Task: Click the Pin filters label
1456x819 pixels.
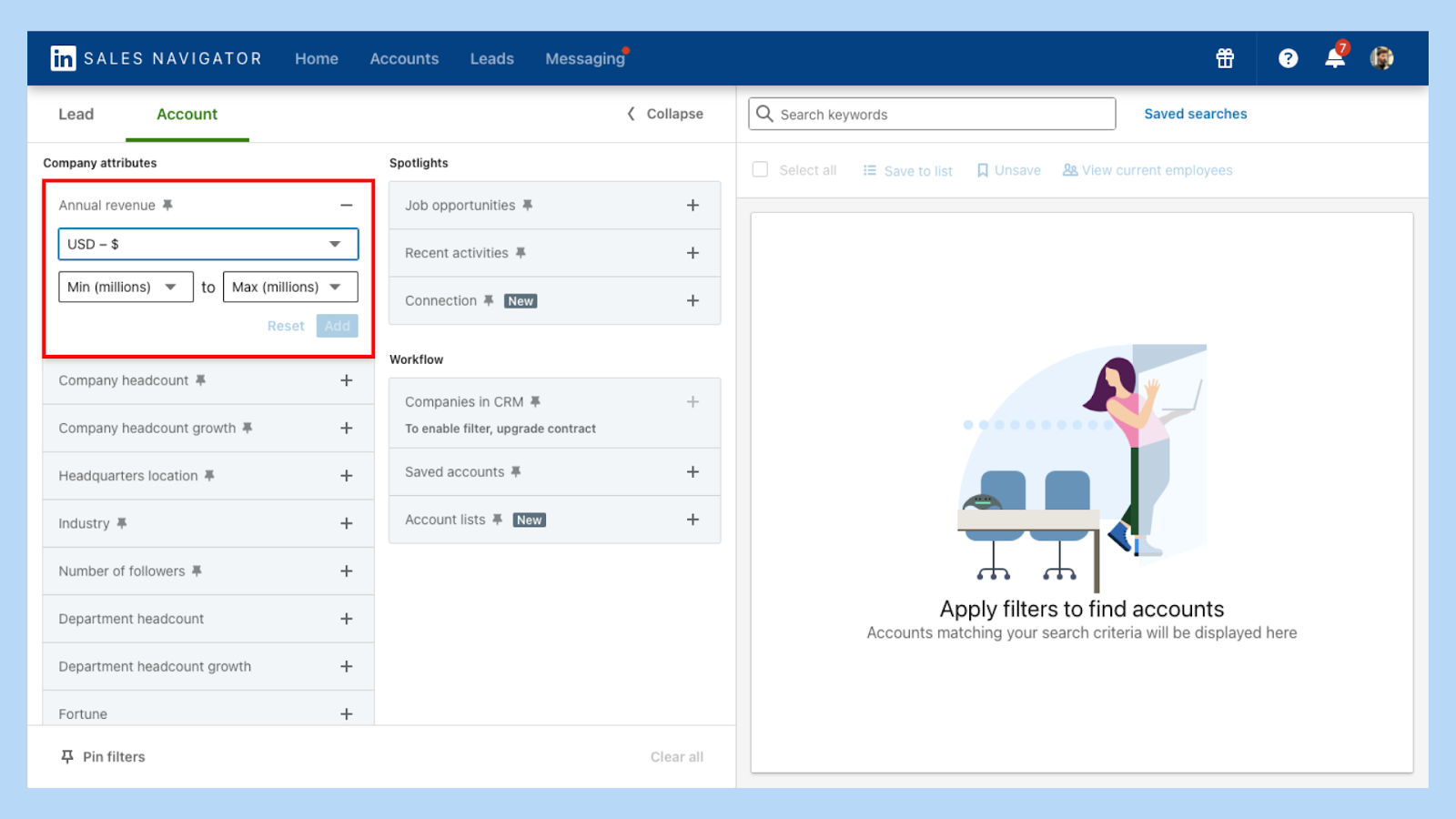Action: tap(114, 757)
